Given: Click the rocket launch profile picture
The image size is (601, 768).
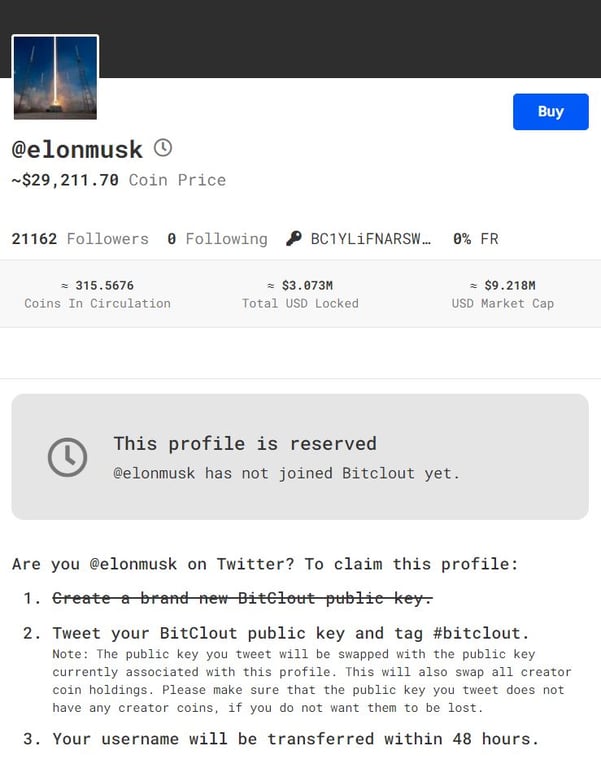Looking at the screenshot, I should pos(55,77).
